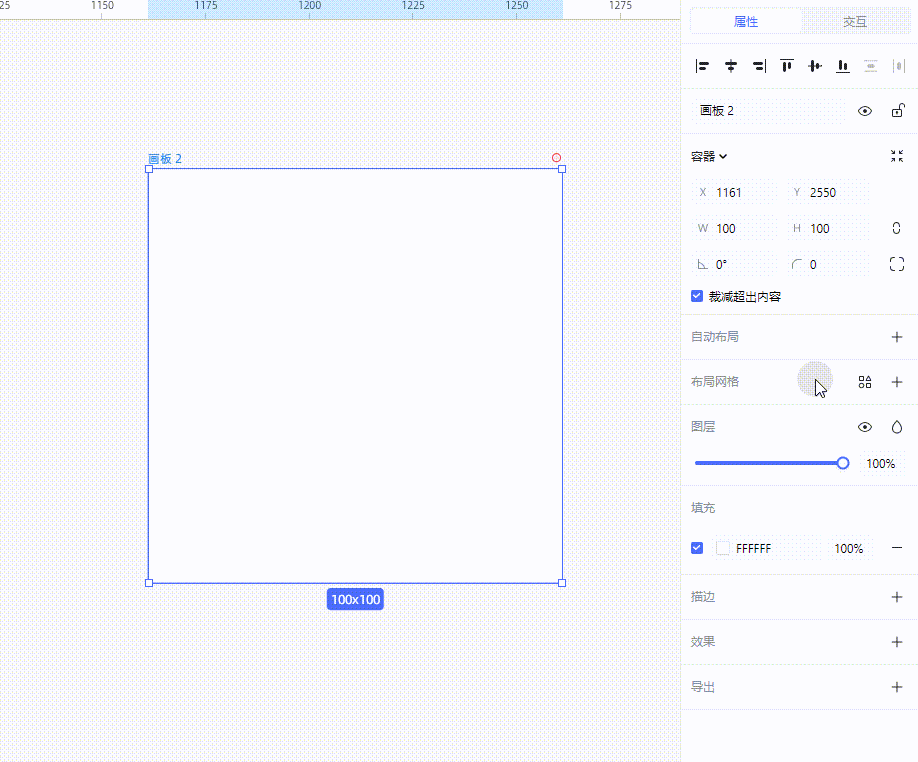
Task: Click the 画板 2 label on canvas
Action: tap(165, 159)
